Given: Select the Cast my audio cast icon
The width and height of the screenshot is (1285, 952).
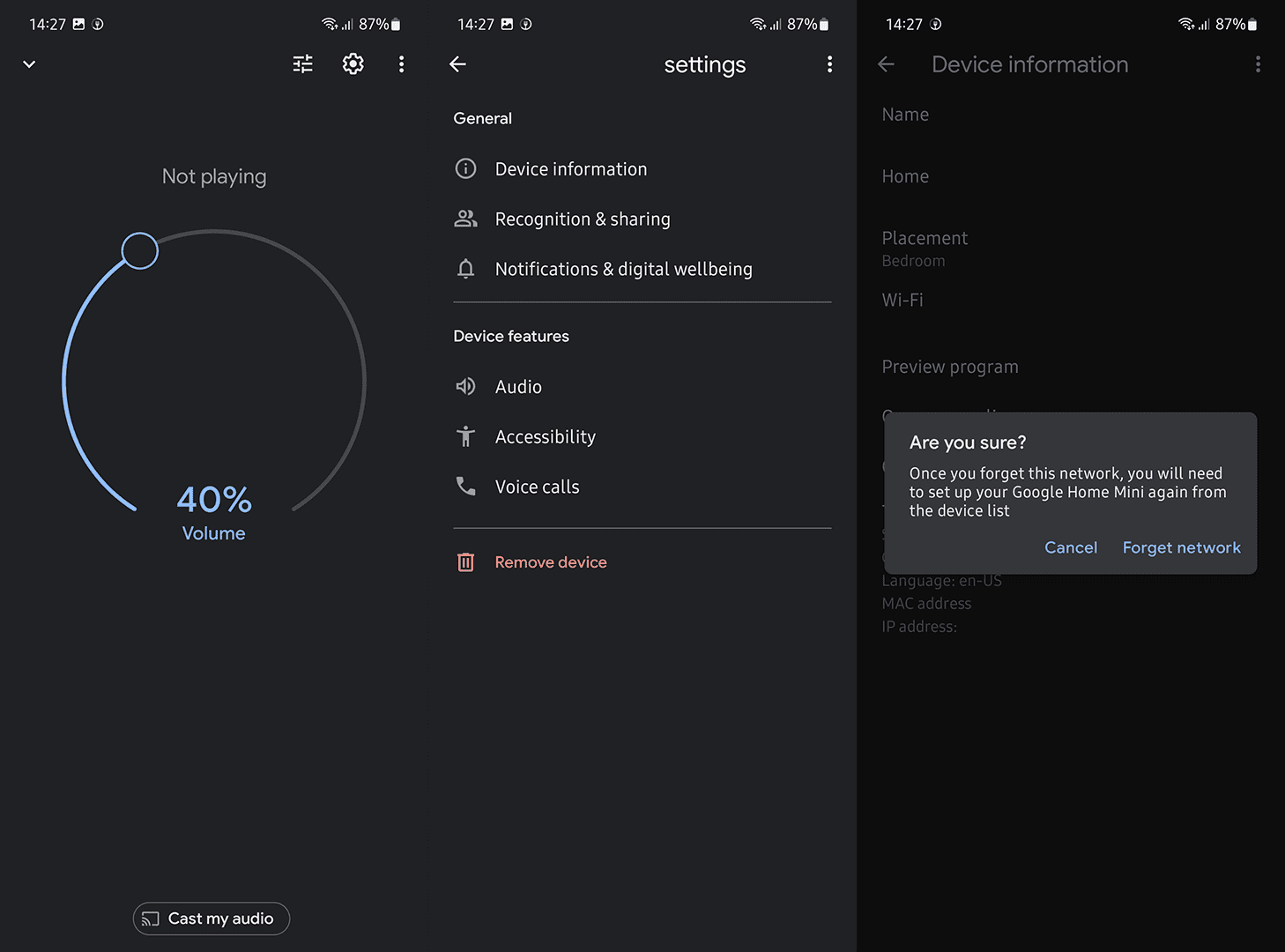Looking at the screenshot, I should coord(151,919).
